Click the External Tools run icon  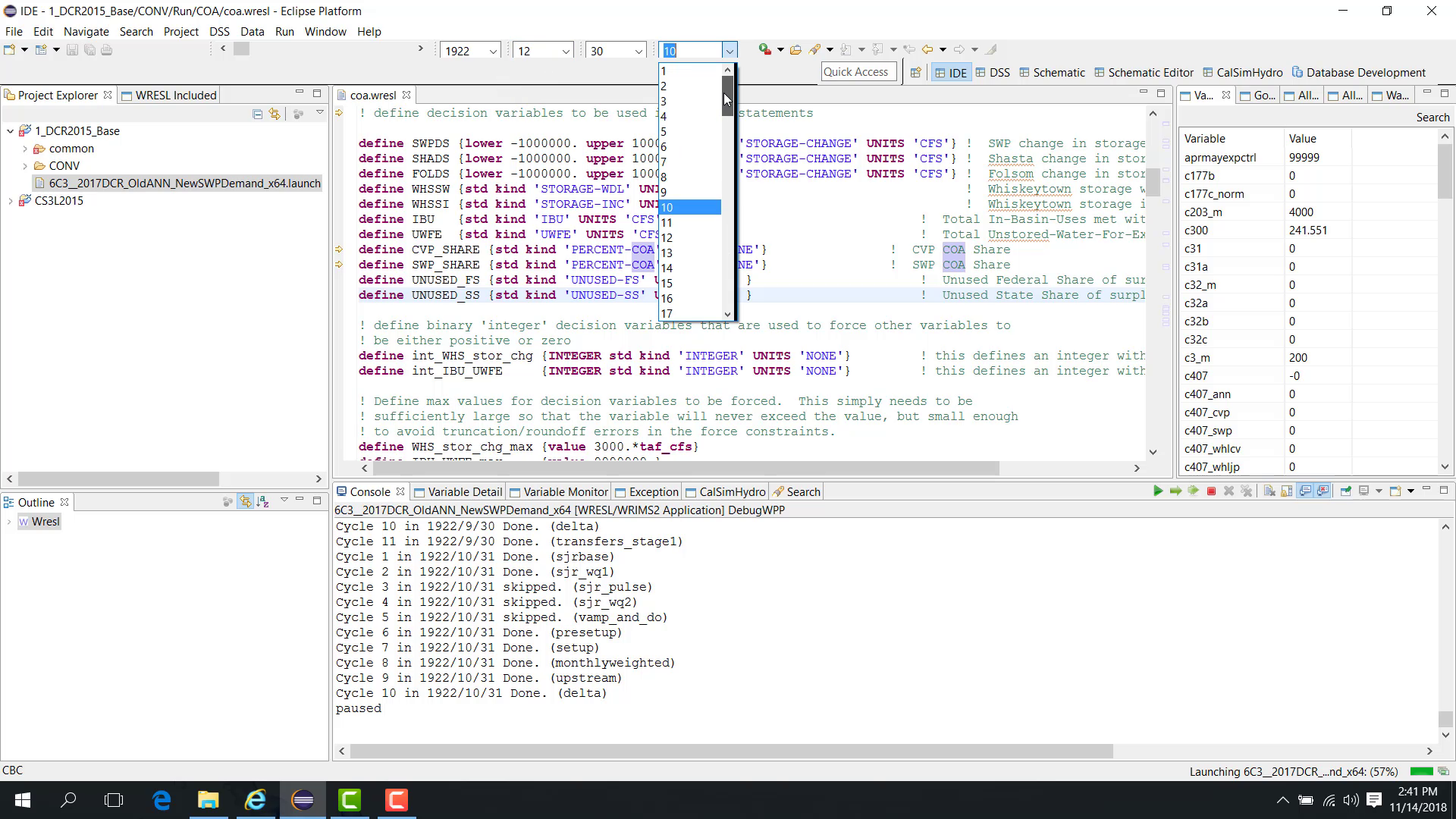coord(765,49)
